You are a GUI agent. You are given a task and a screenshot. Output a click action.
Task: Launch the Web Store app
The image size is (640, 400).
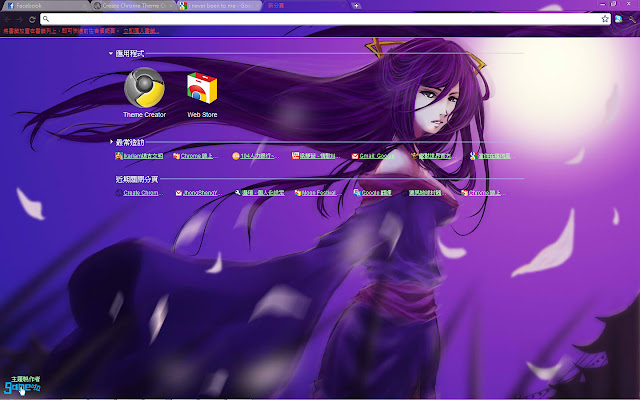pyautogui.click(x=202, y=88)
